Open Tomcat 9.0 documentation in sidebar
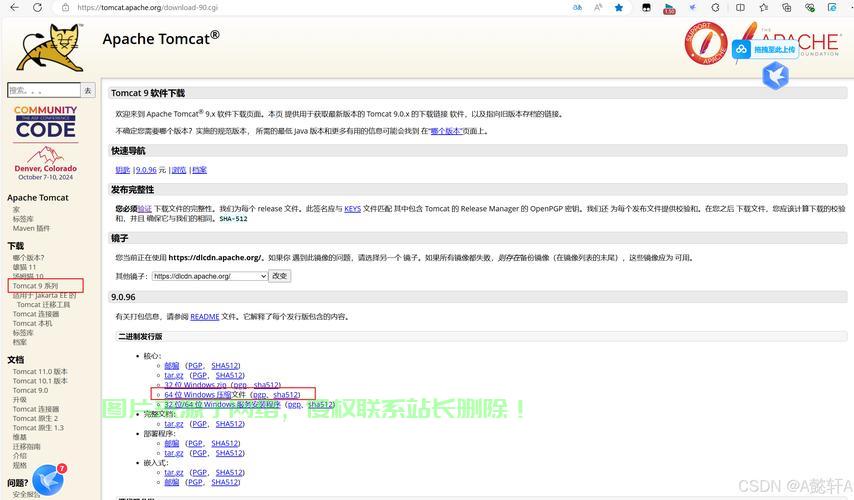 click(x=30, y=390)
